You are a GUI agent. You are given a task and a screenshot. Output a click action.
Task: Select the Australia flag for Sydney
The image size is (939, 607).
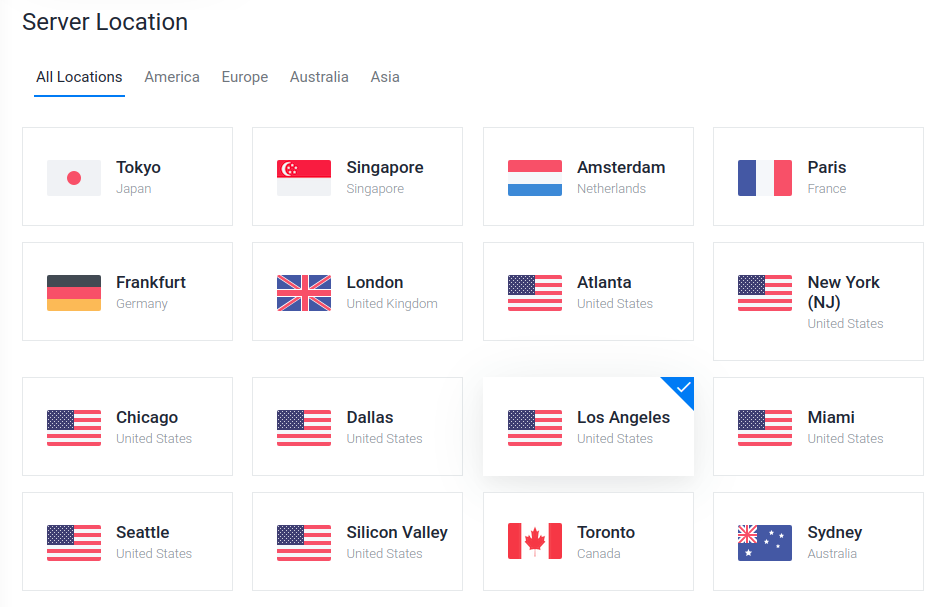[x=765, y=543]
